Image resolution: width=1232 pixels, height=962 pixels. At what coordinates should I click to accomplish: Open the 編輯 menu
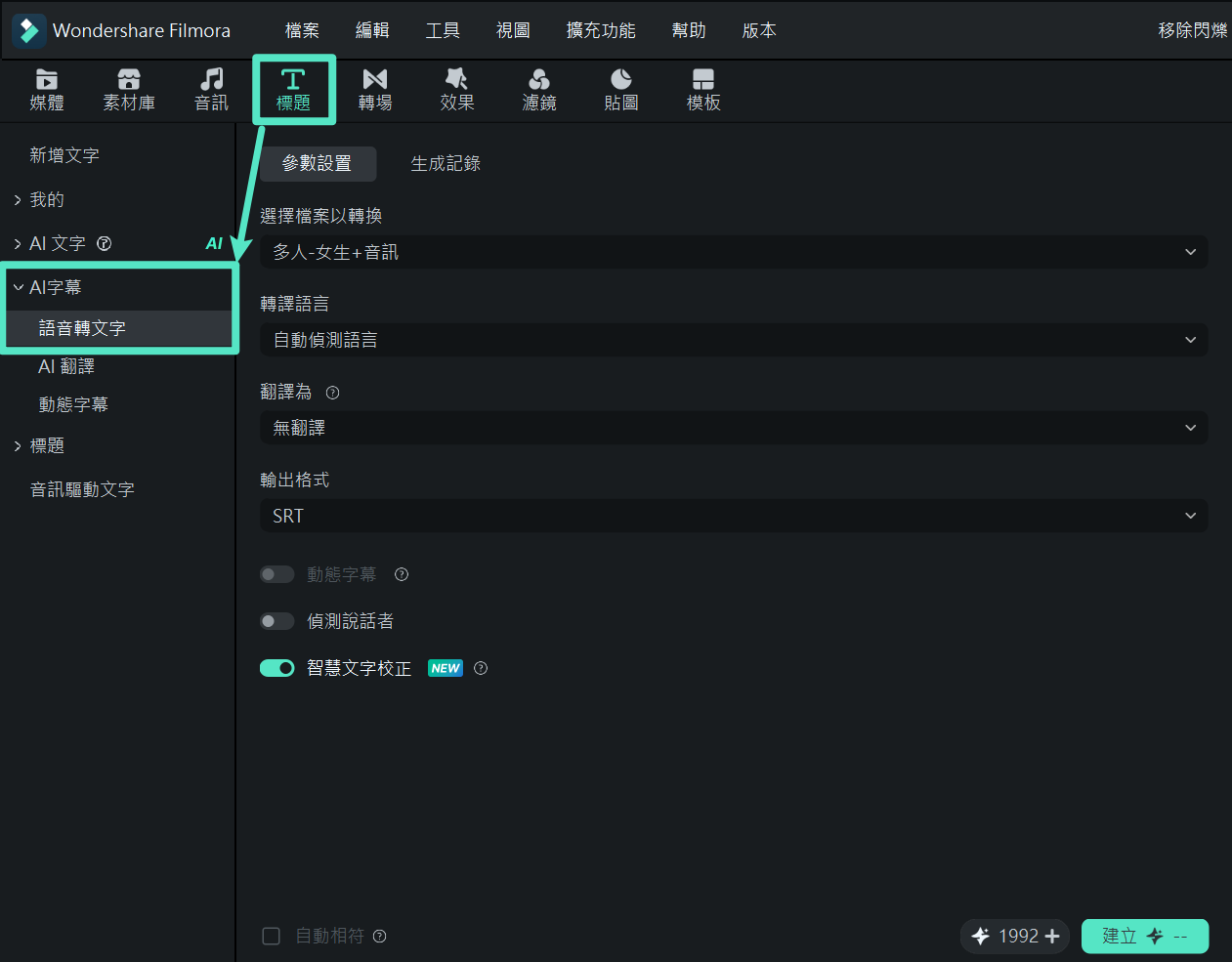pyautogui.click(x=372, y=30)
